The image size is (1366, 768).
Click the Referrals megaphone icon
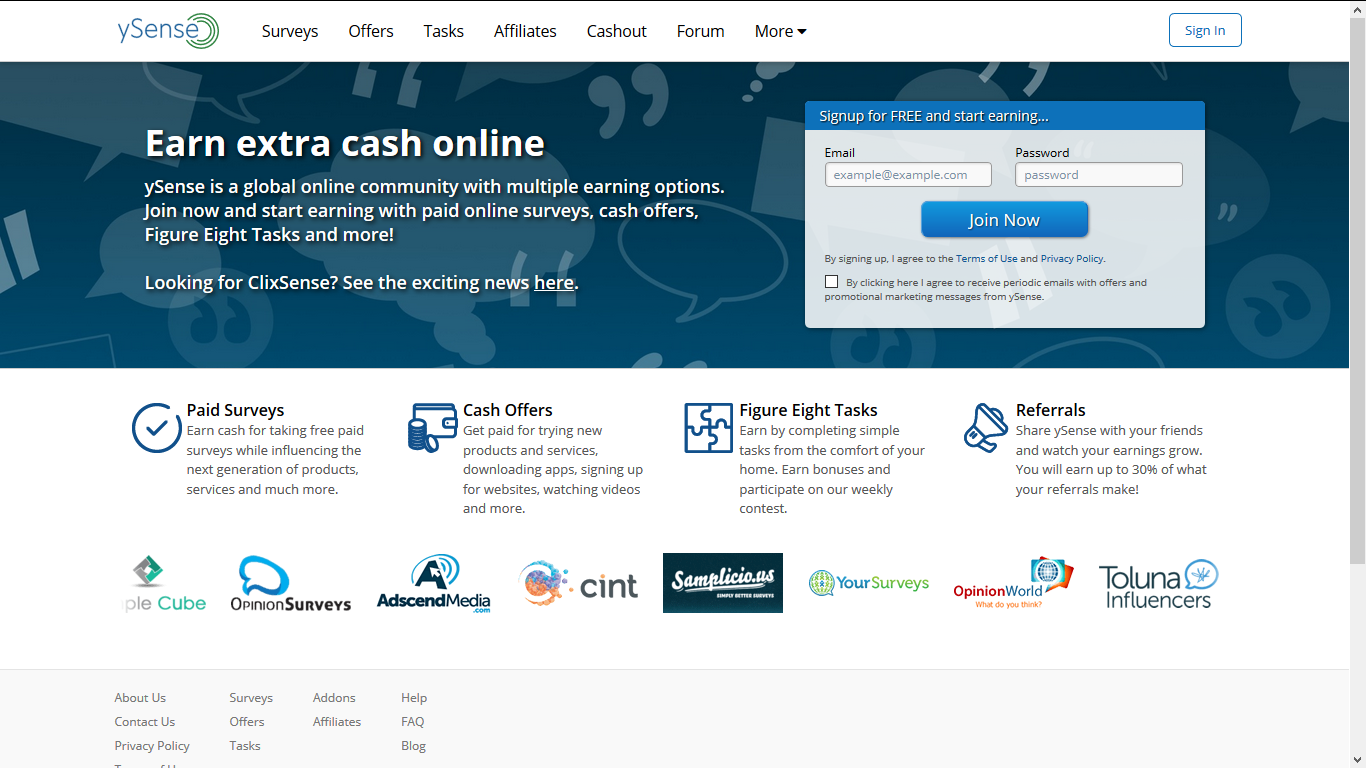(x=986, y=428)
